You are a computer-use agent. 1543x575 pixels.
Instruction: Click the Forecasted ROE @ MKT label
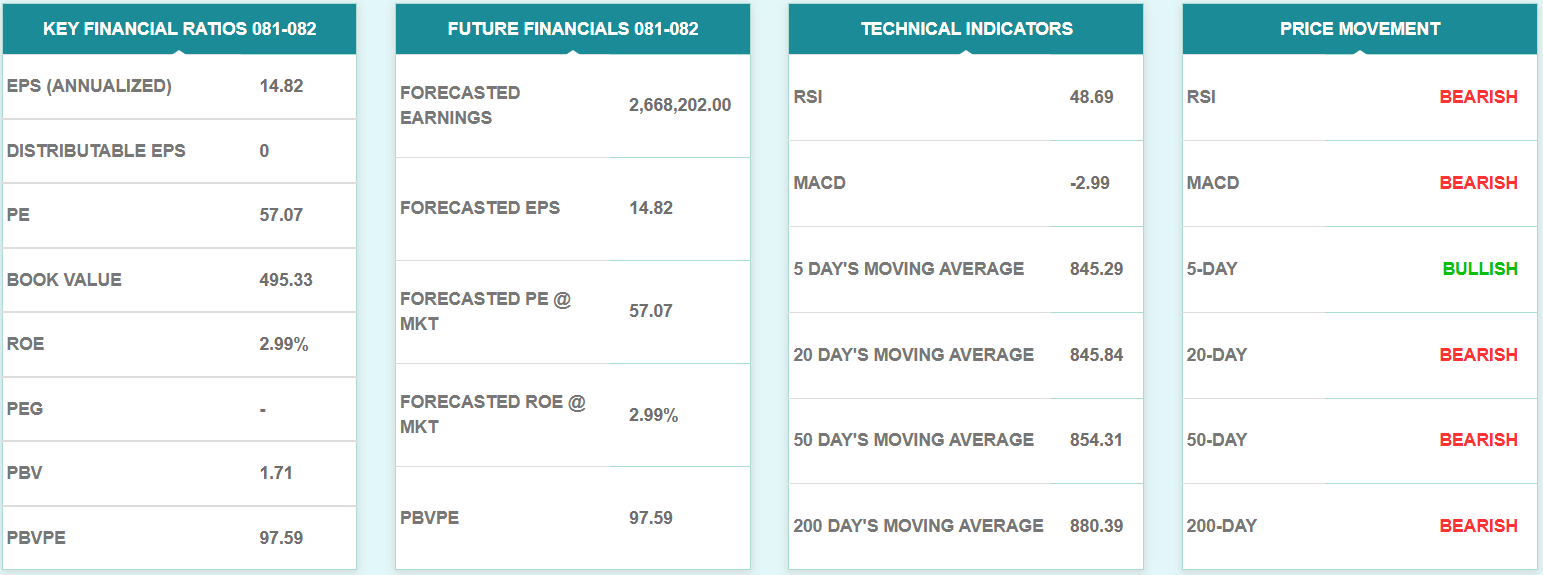492,414
